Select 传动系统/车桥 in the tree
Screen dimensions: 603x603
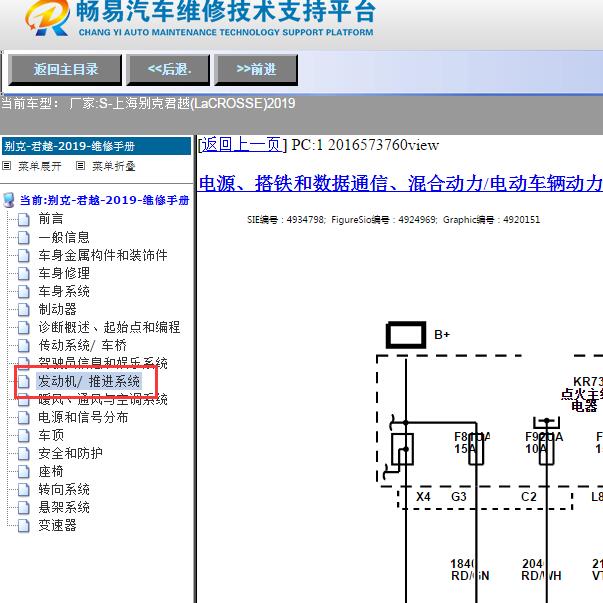click(82, 345)
